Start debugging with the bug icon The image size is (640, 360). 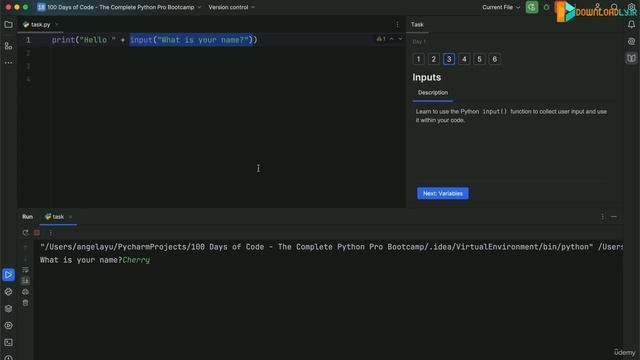(547, 7)
